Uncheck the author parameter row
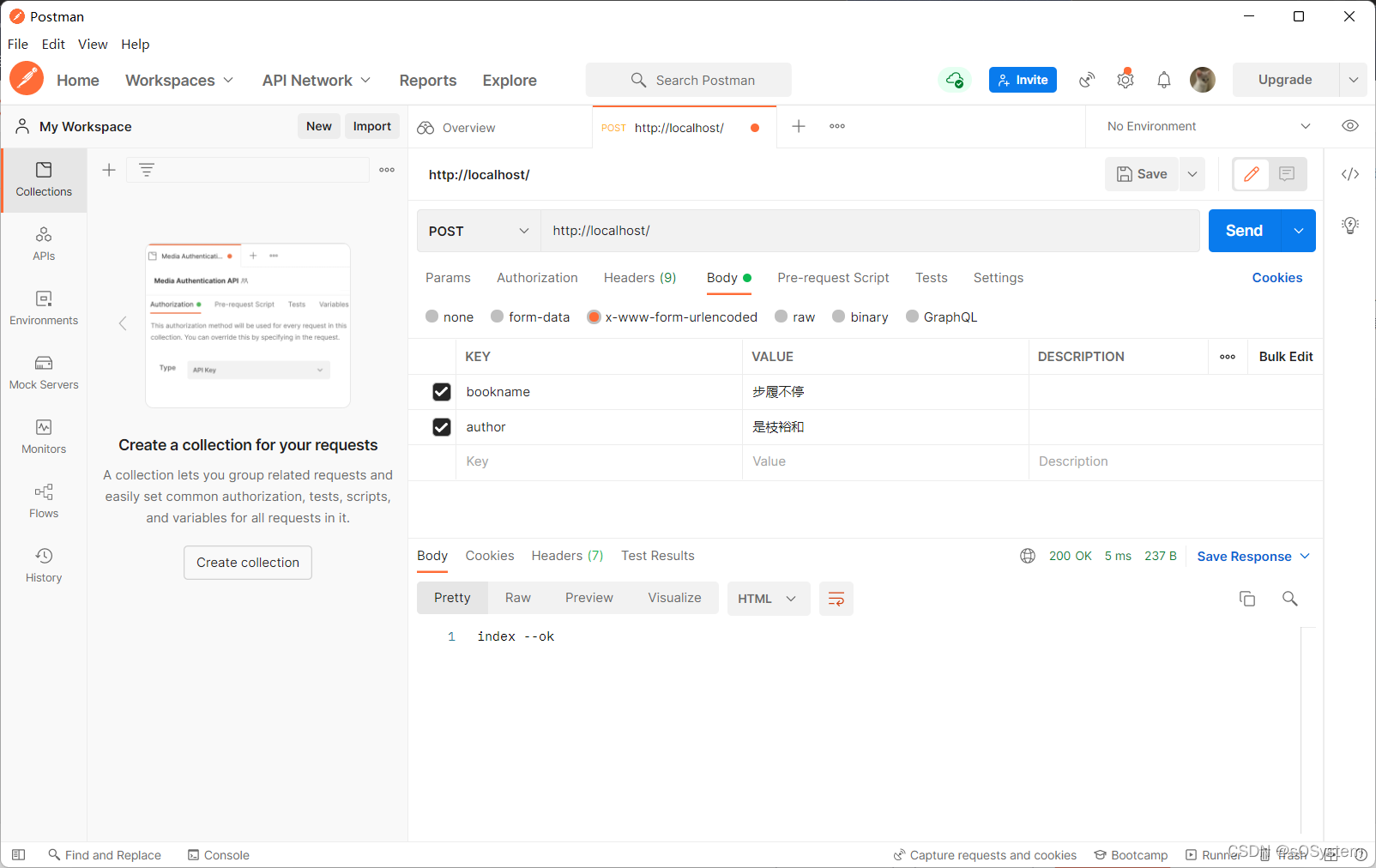1376x868 pixels. pos(442,427)
